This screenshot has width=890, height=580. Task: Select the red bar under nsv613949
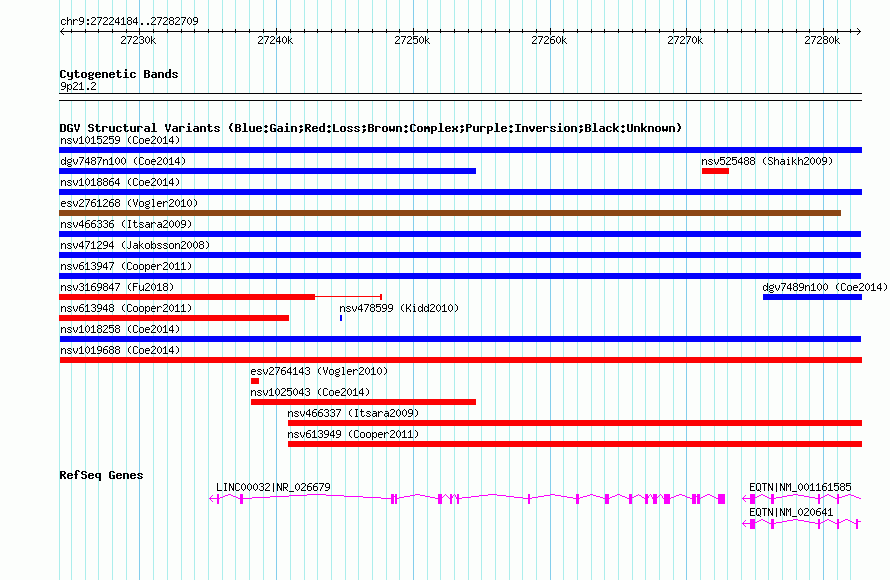575,444
